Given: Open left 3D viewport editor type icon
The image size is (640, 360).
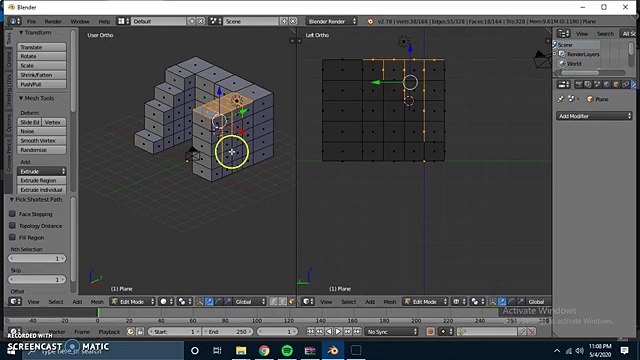Looking at the screenshot, I should pyautogui.click(x=15, y=302).
